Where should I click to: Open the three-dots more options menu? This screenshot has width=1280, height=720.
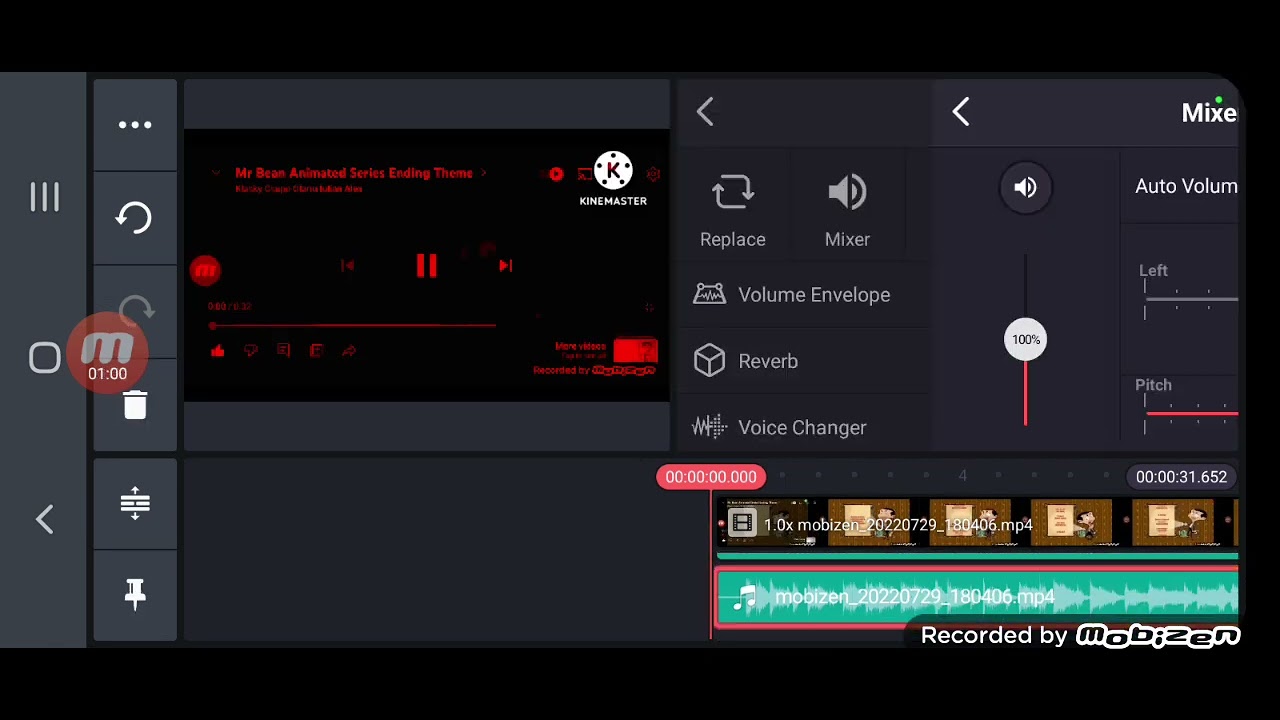(135, 125)
